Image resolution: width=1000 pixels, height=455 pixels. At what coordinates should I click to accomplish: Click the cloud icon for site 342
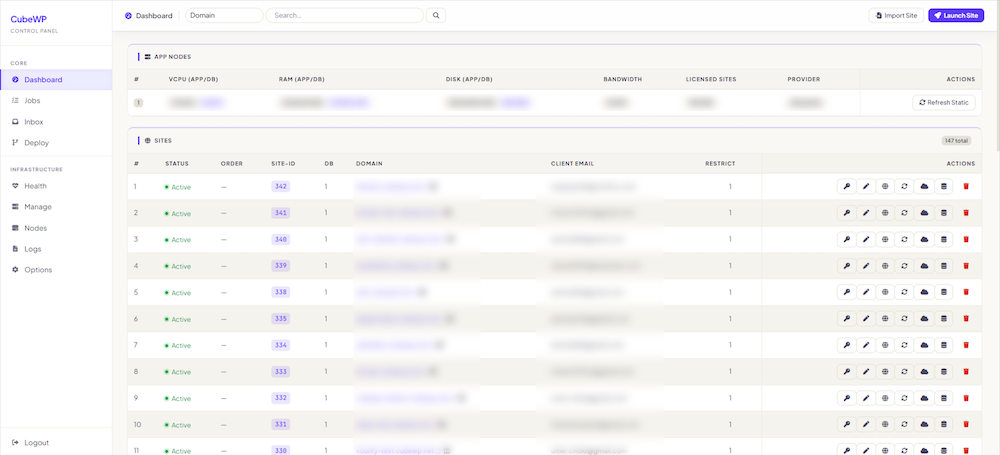(x=924, y=186)
